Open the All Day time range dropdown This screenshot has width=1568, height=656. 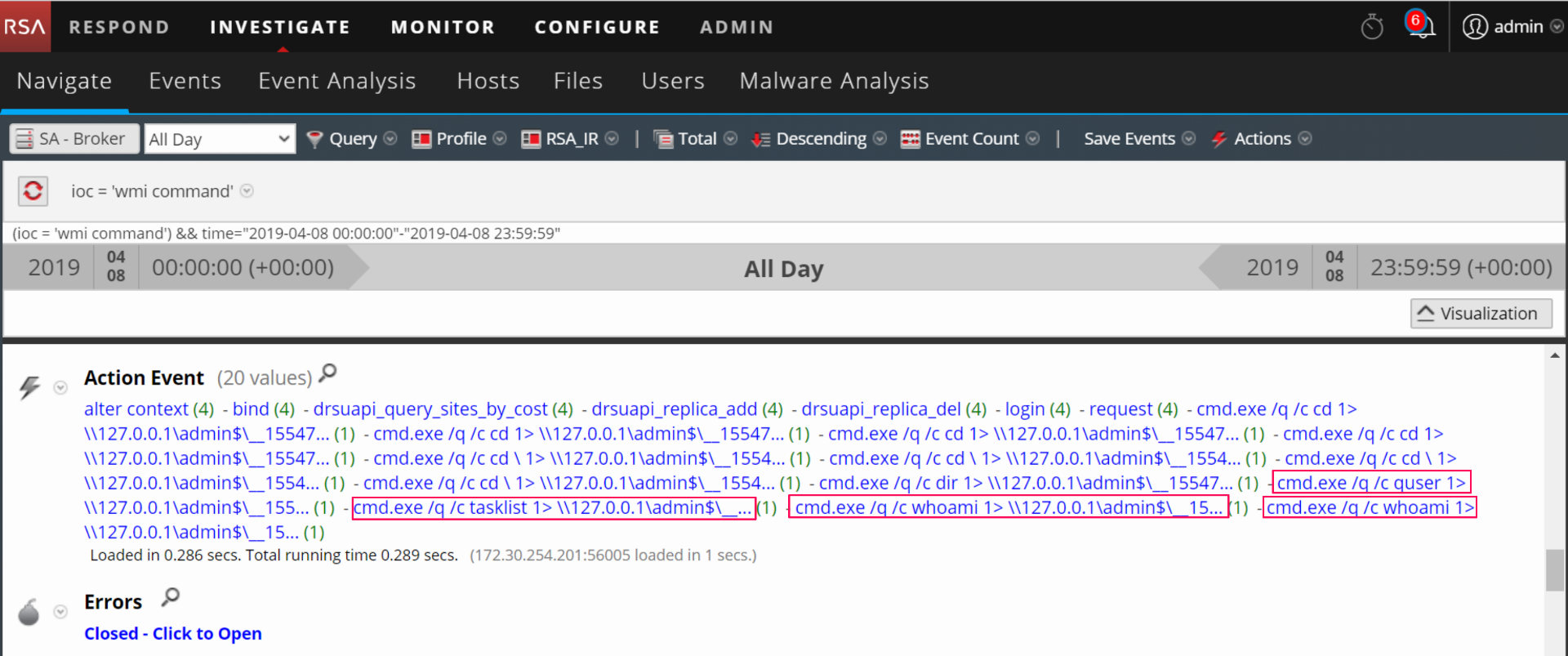(x=220, y=139)
